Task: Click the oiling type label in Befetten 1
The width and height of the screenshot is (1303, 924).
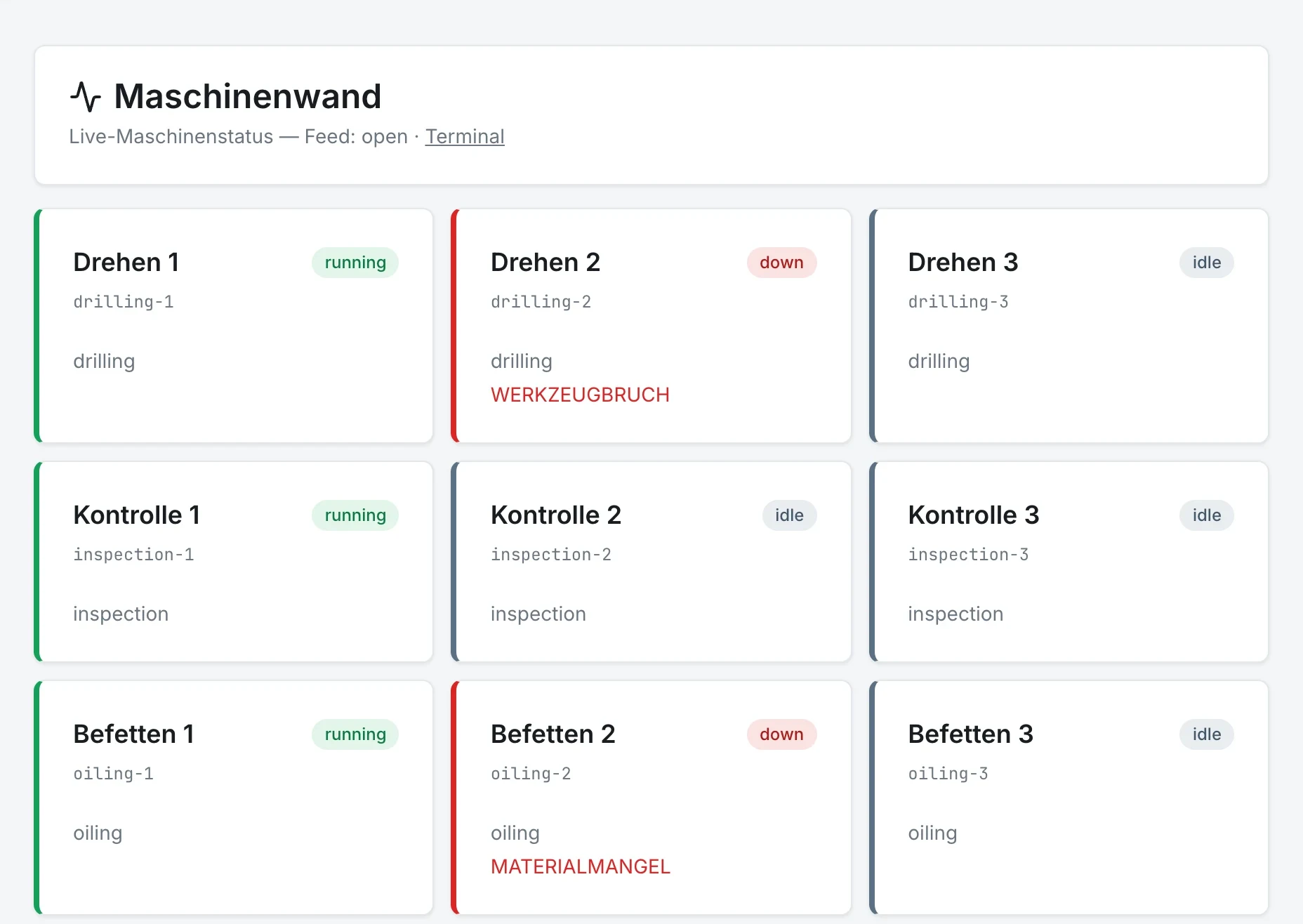Action: point(98,833)
